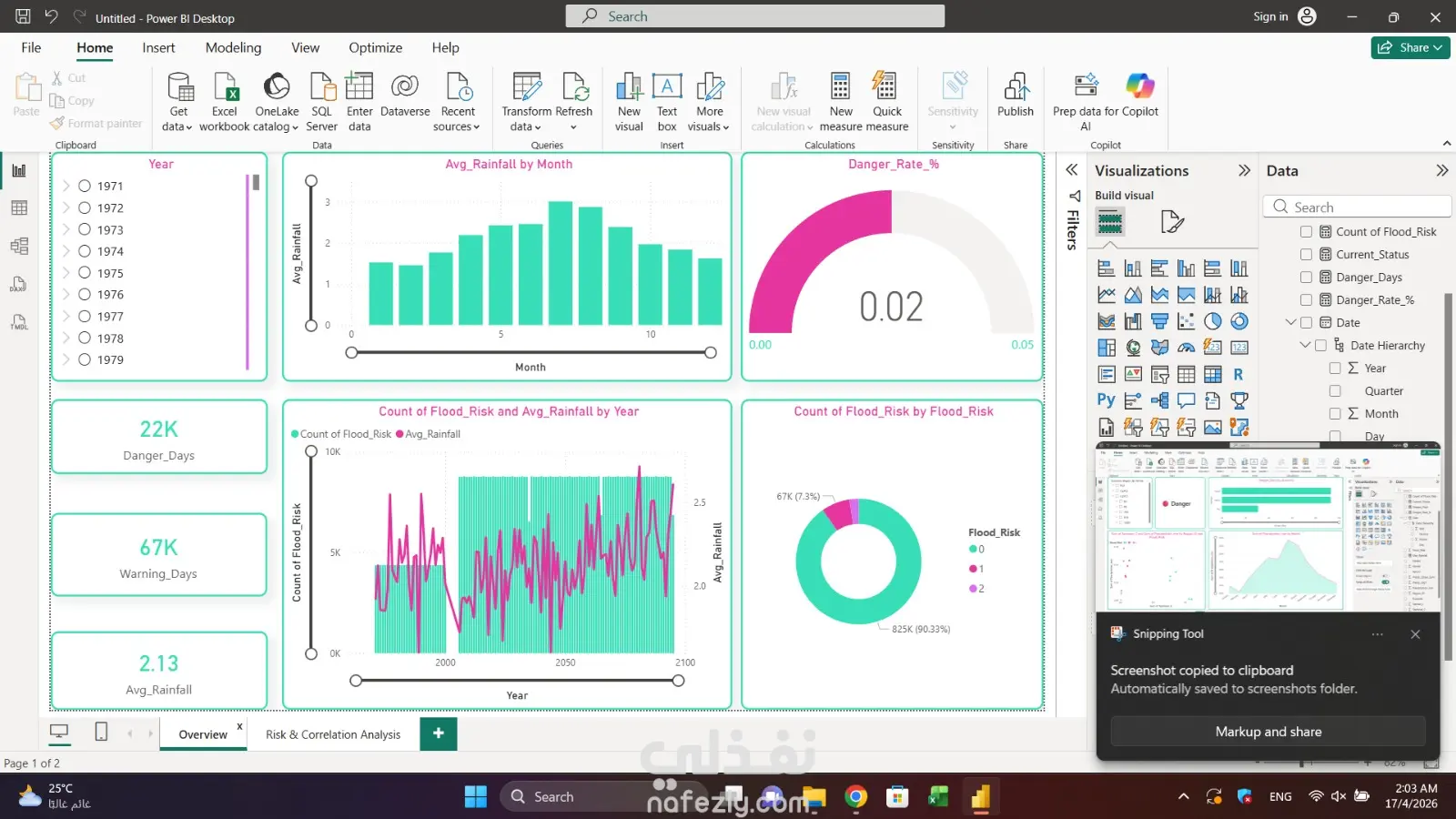Insert a Text box
Image resolution: width=1456 pixels, height=819 pixels.
point(667,102)
